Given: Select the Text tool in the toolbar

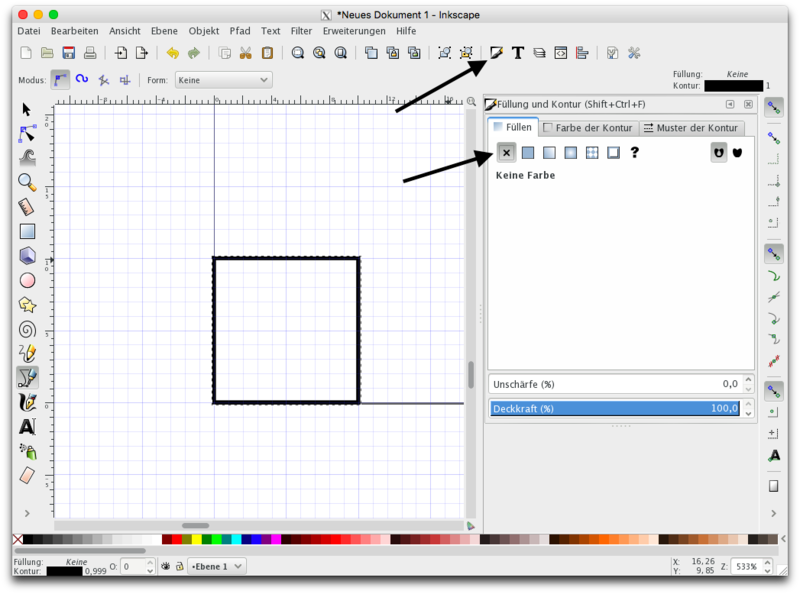Looking at the screenshot, I should pyautogui.click(x=517, y=53).
